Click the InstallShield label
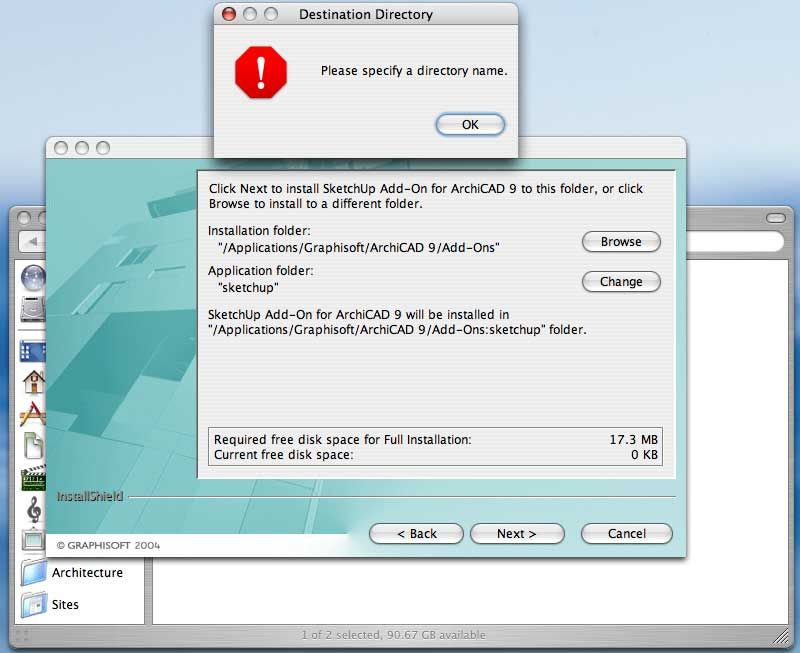The image size is (800, 653). tap(90, 496)
